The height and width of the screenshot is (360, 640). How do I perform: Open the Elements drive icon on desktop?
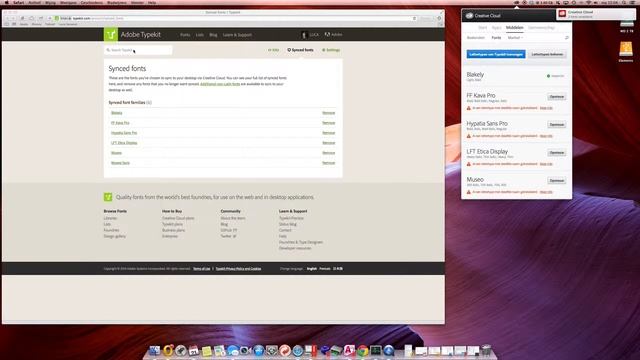point(626,49)
